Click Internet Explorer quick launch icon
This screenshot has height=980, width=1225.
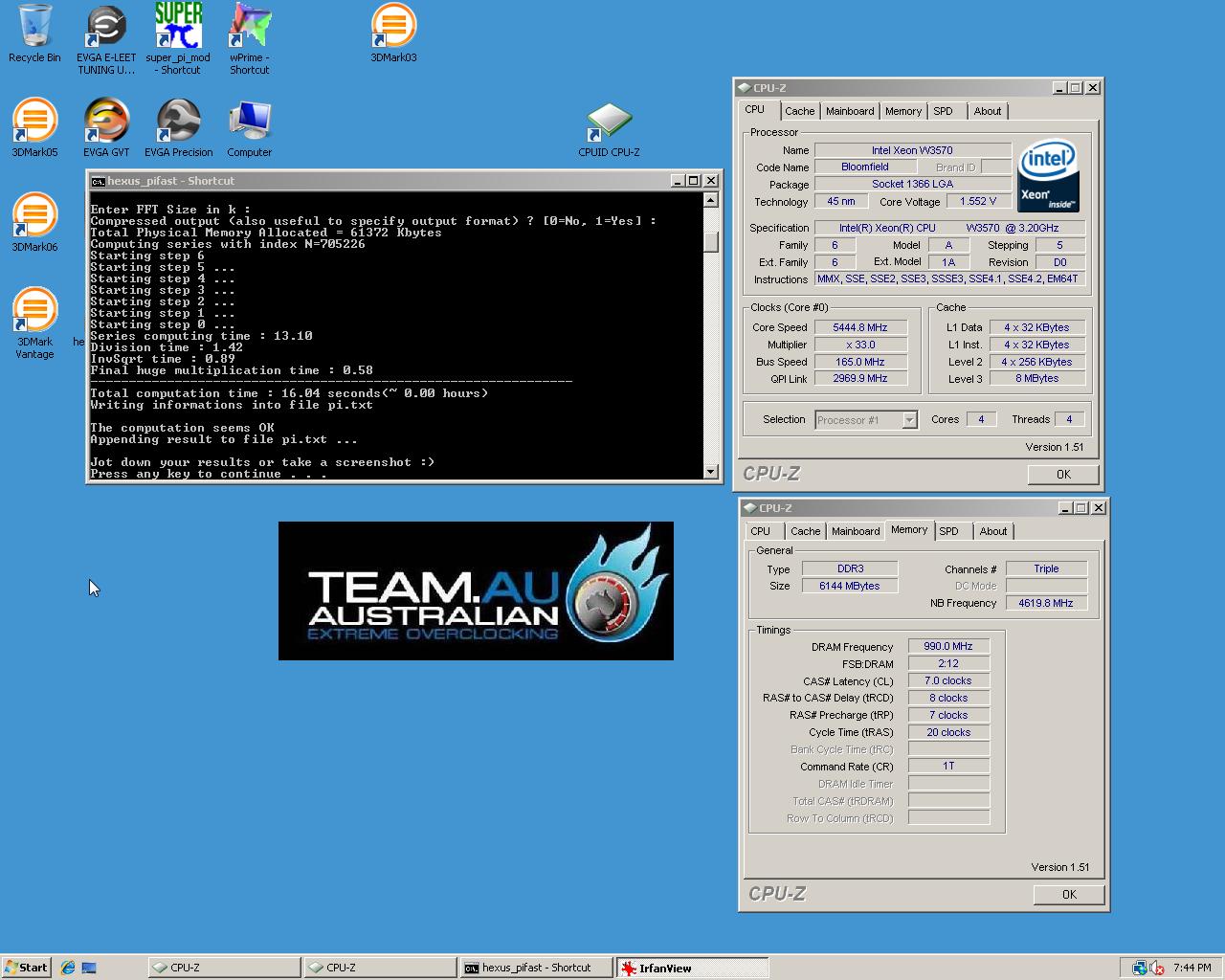[x=67, y=968]
